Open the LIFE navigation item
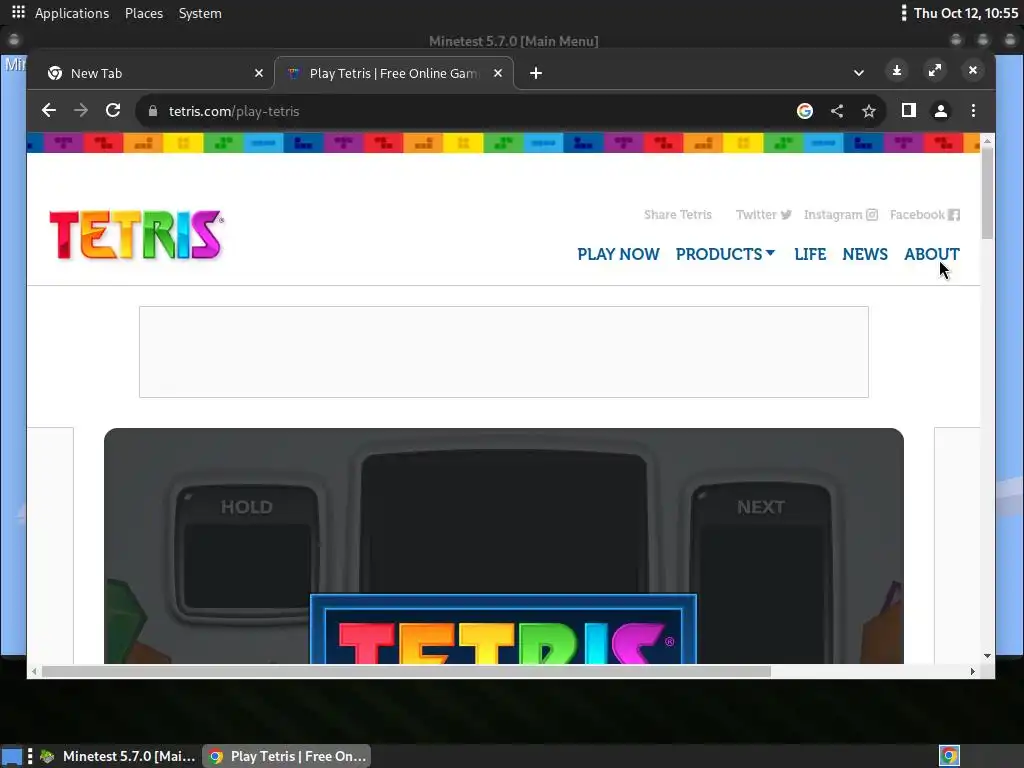The width and height of the screenshot is (1024, 768). click(x=810, y=254)
